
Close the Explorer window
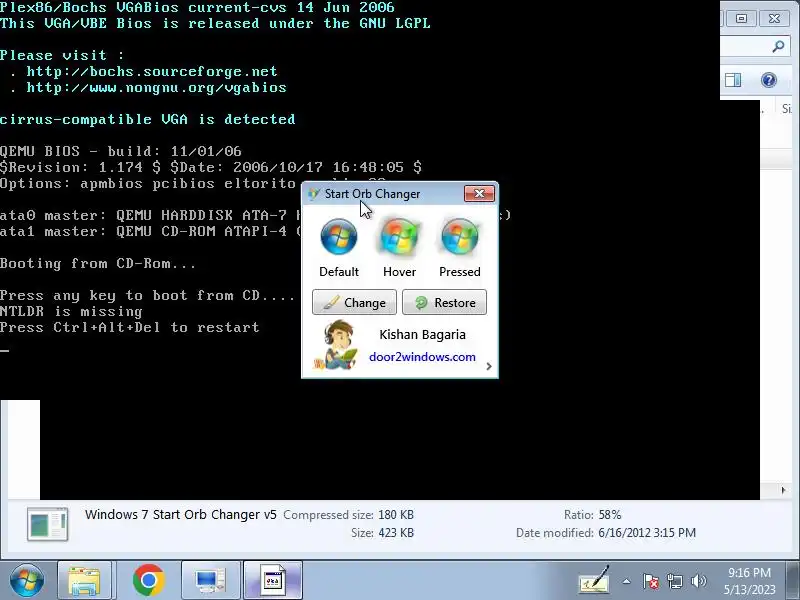point(774,18)
